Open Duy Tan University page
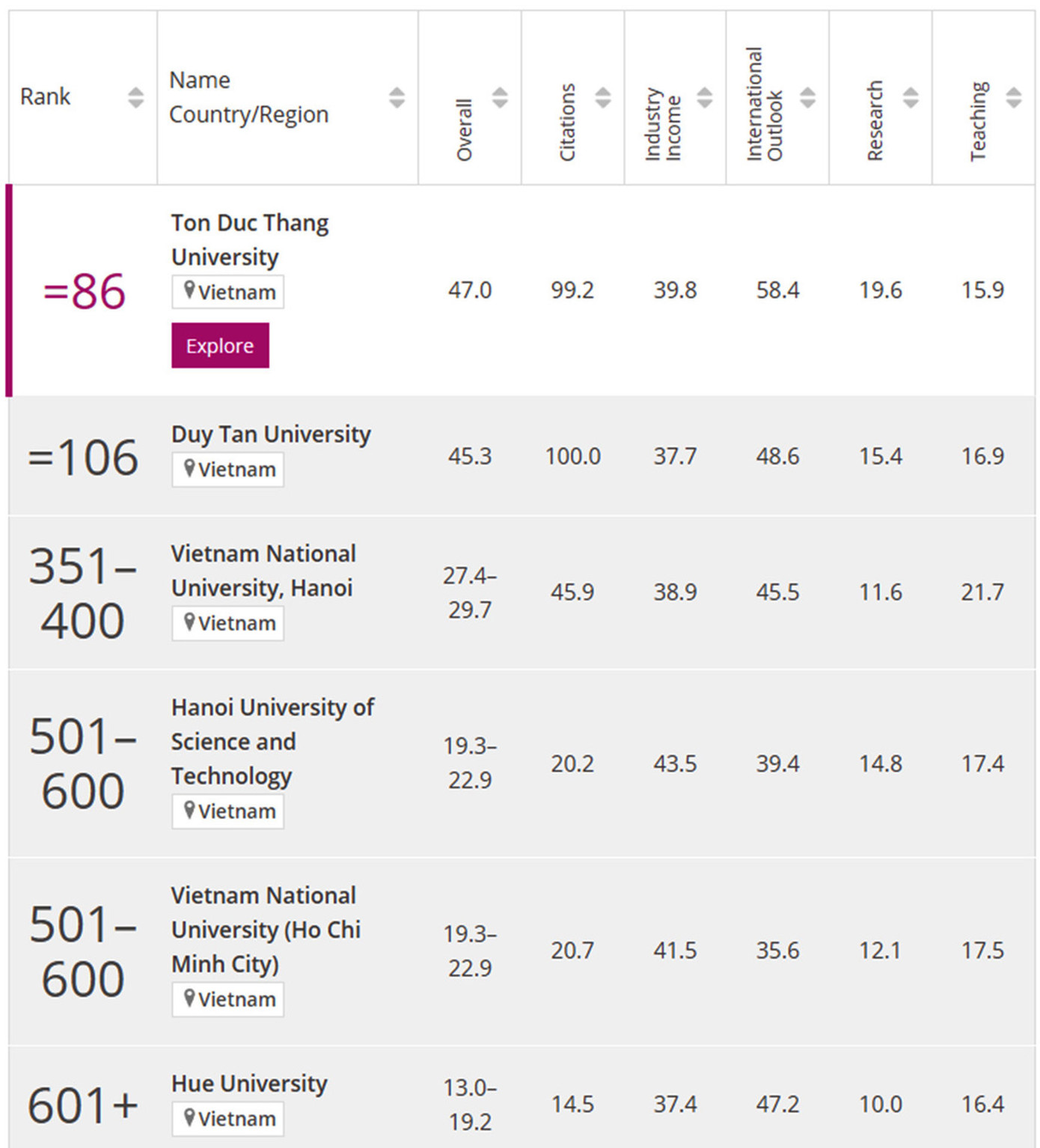The image size is (1040, 1148). click(271, 435)
